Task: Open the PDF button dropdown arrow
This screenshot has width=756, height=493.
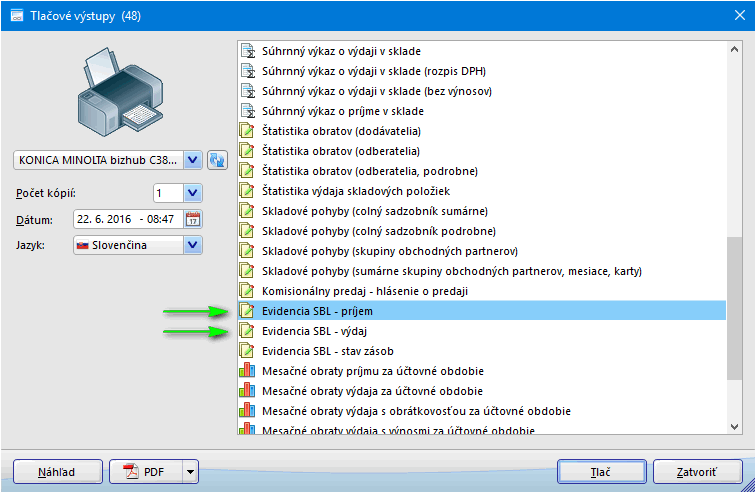Action: [x=190, y=471]
